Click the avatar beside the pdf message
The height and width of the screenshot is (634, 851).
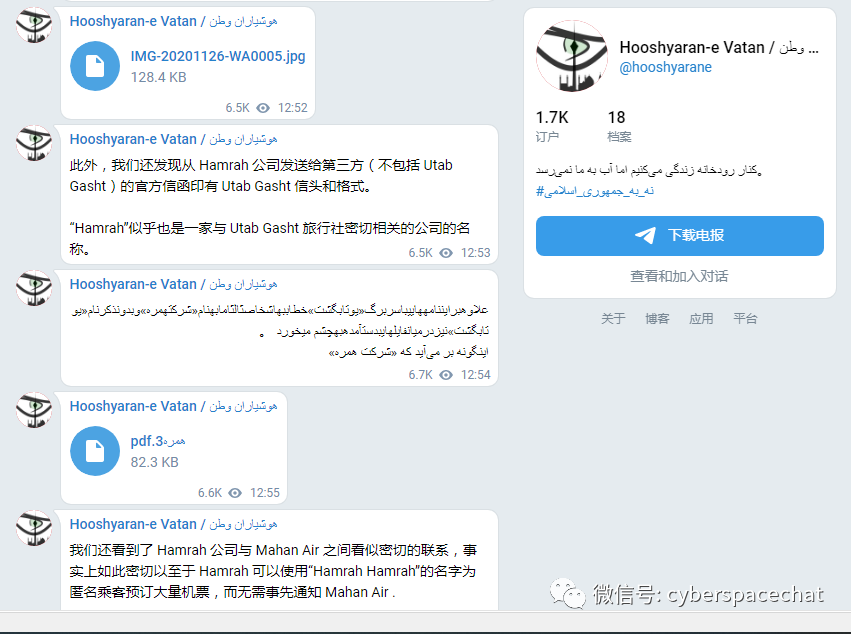[x=34, y=410]
